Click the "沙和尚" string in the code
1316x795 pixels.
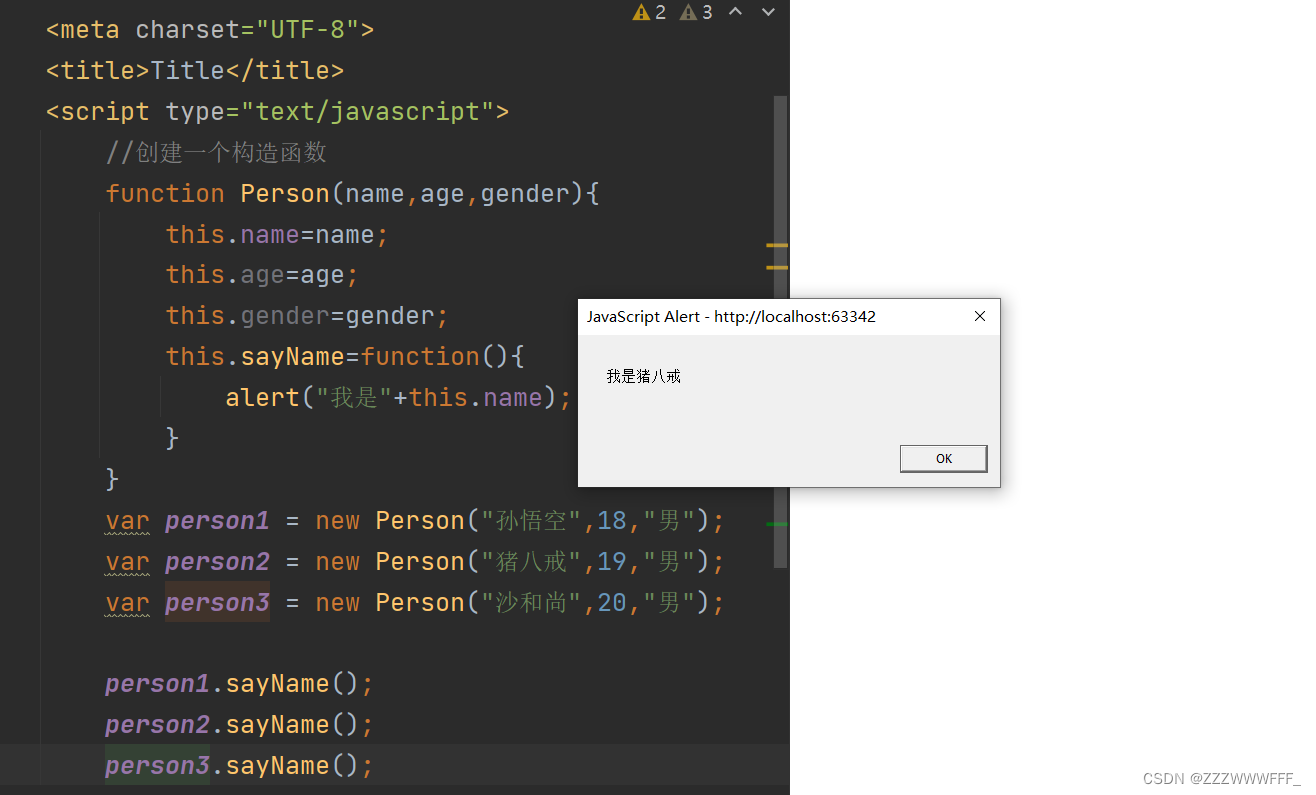click(531, 603)
